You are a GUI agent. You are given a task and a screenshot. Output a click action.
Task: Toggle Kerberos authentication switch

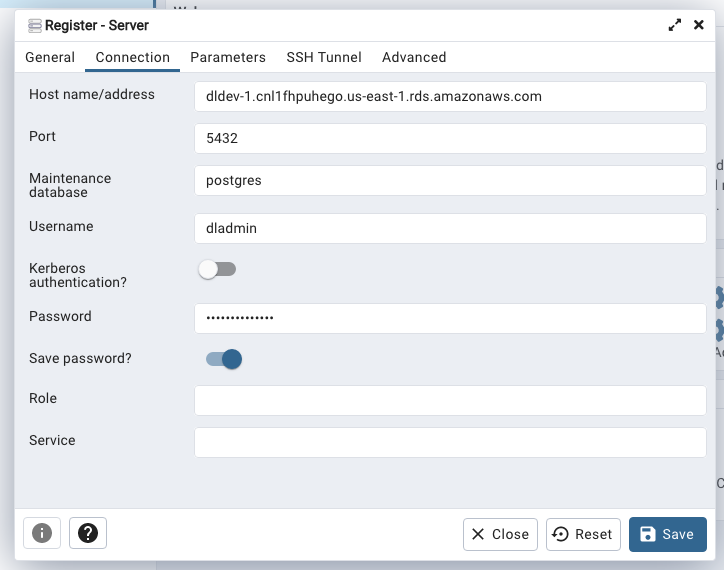click(x=217, y=269)
